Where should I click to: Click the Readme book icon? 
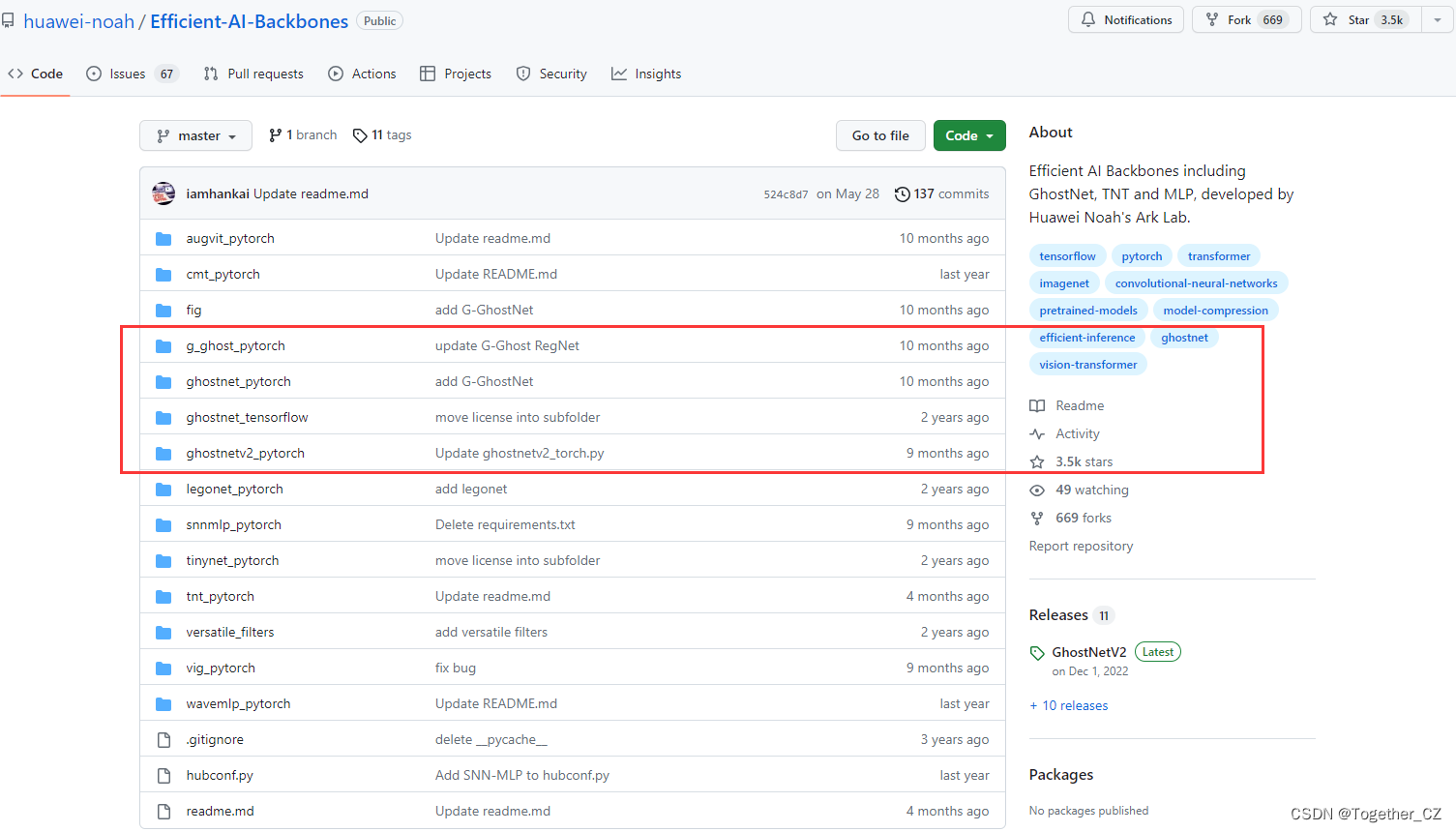(x=1037, y=406)
